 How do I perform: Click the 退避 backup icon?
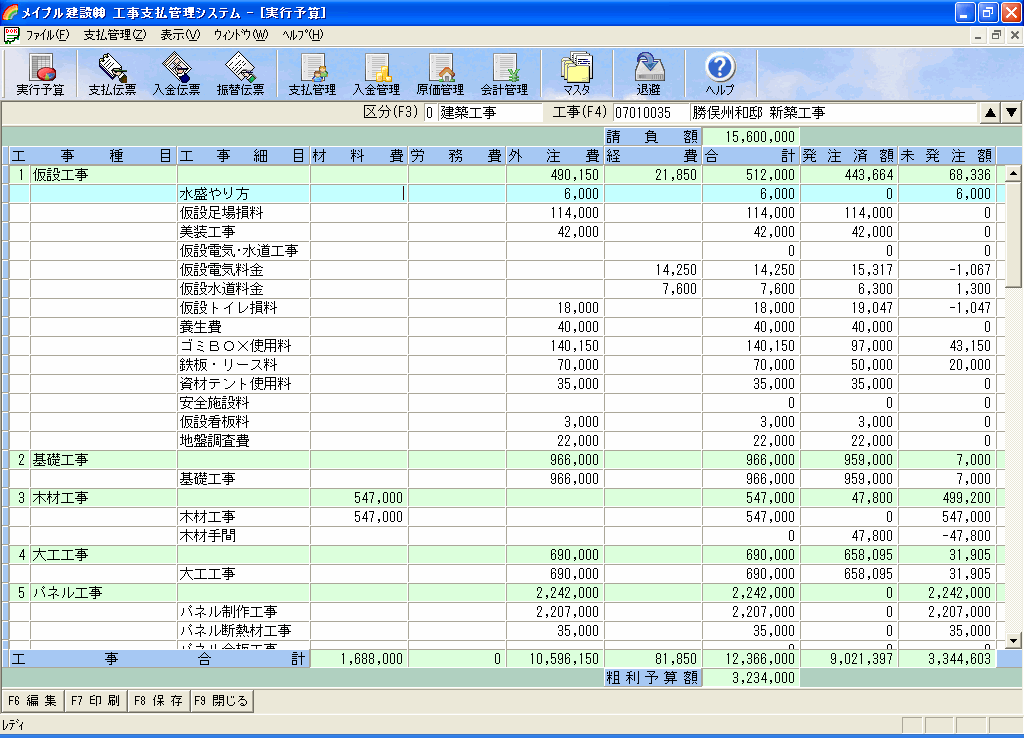point(648,74)
